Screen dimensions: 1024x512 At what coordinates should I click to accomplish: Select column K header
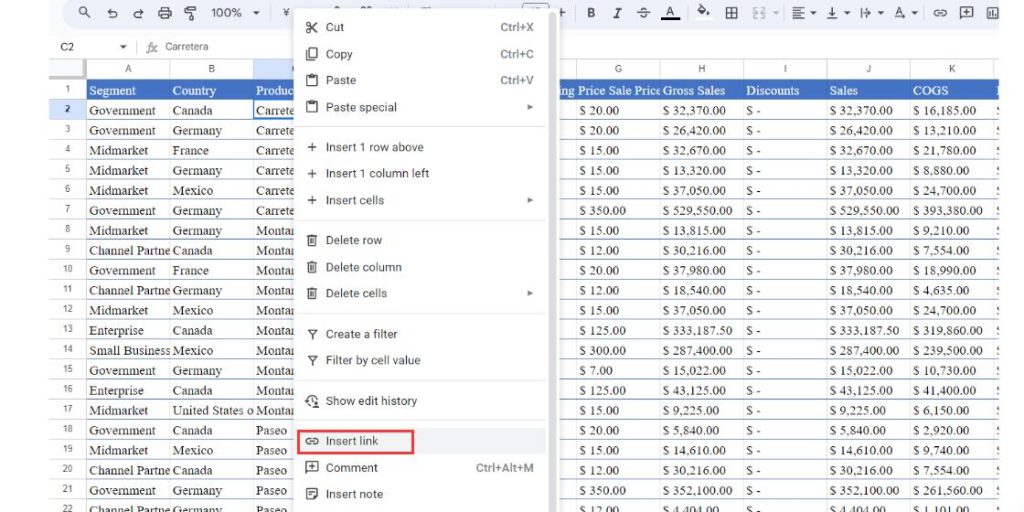pyautogui.click(x=952, y=69)
